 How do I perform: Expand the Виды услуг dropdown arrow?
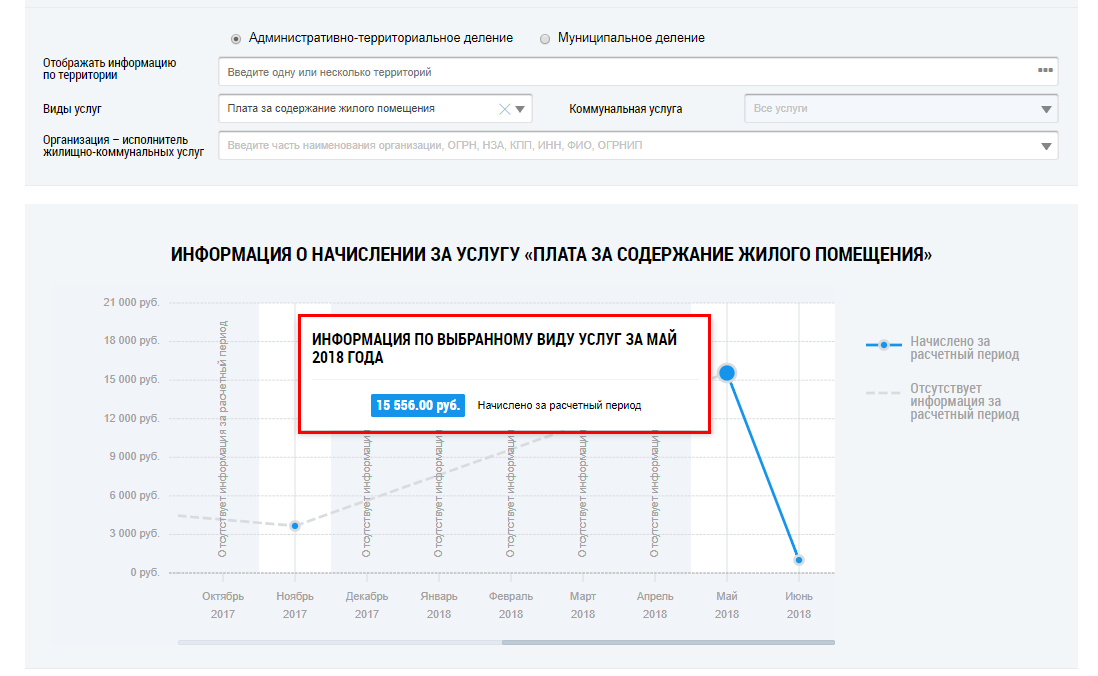[x=521, y=109]
